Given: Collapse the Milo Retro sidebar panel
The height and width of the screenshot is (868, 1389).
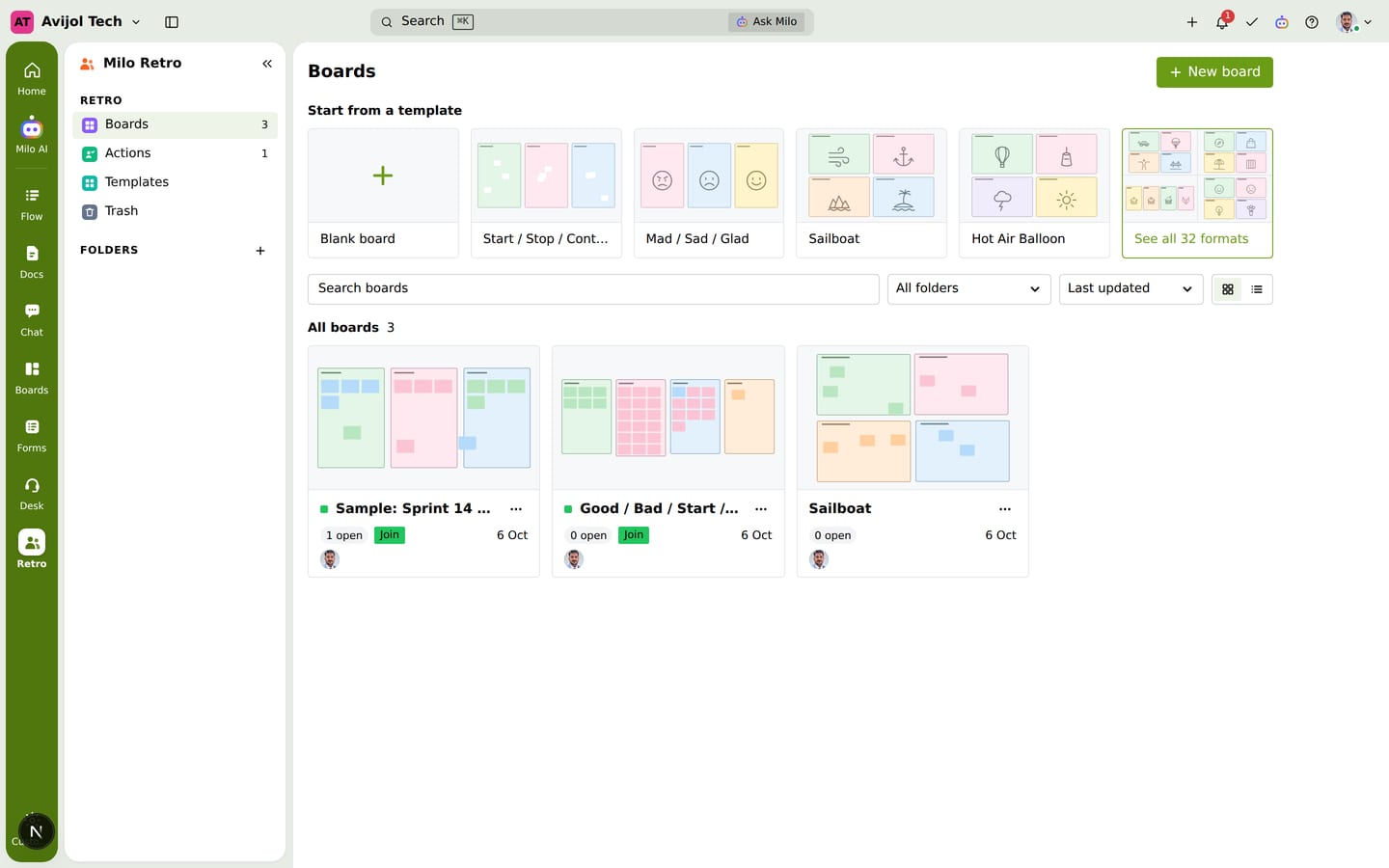Looking at the screenshot, I should (x=267, y=64).
